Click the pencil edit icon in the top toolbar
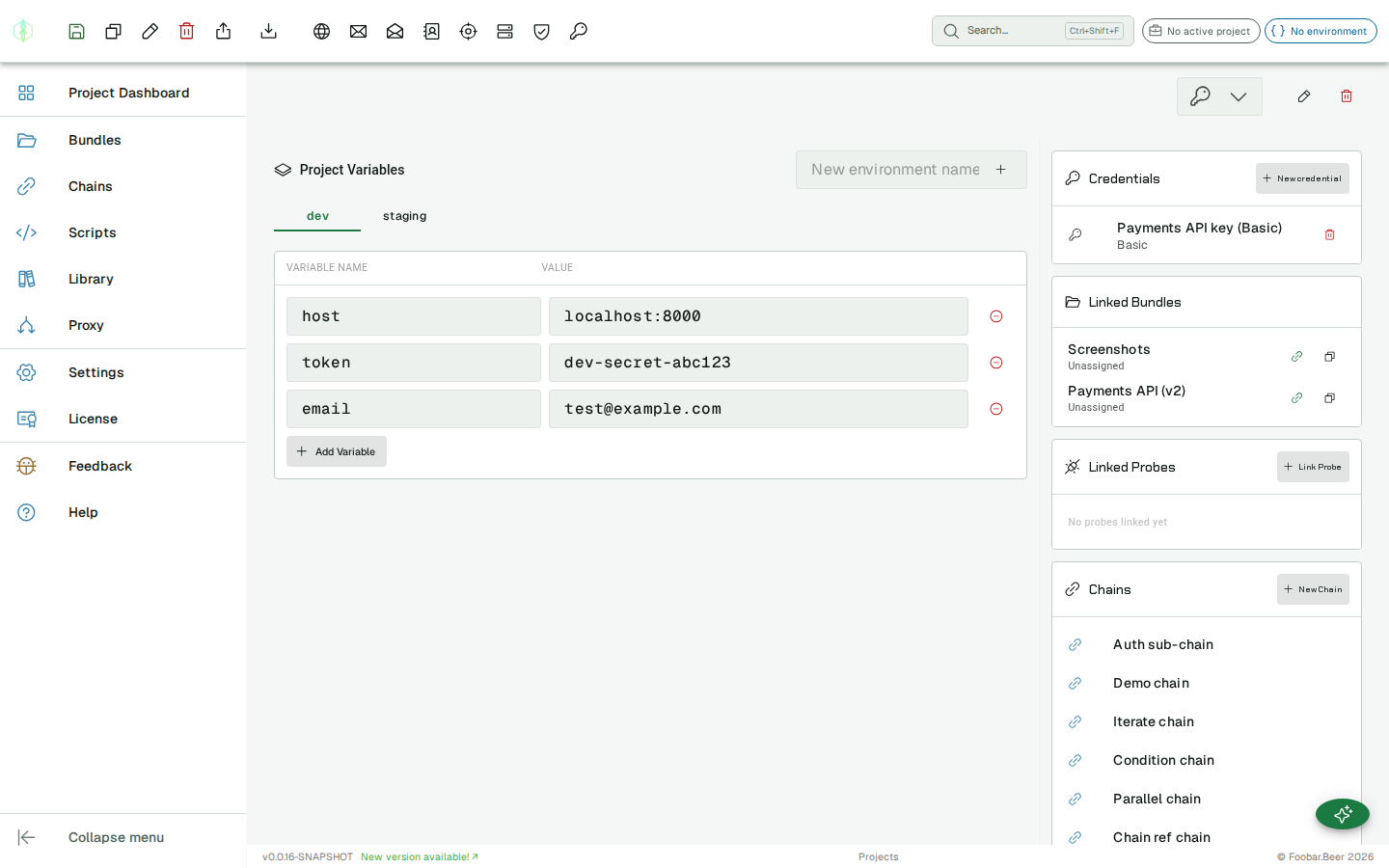 (x=150, y=31)
